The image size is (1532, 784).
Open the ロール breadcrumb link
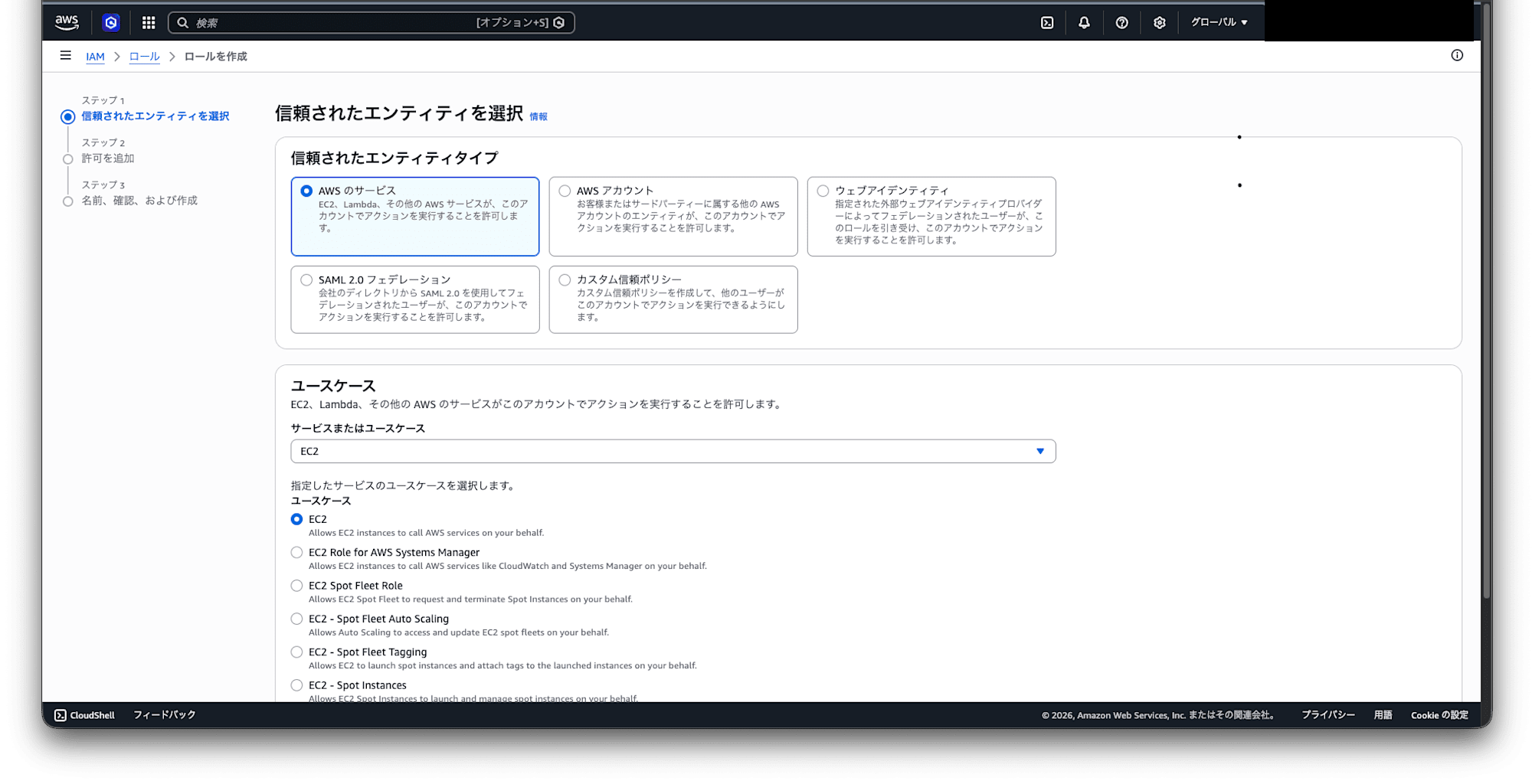tap(144, 56)
